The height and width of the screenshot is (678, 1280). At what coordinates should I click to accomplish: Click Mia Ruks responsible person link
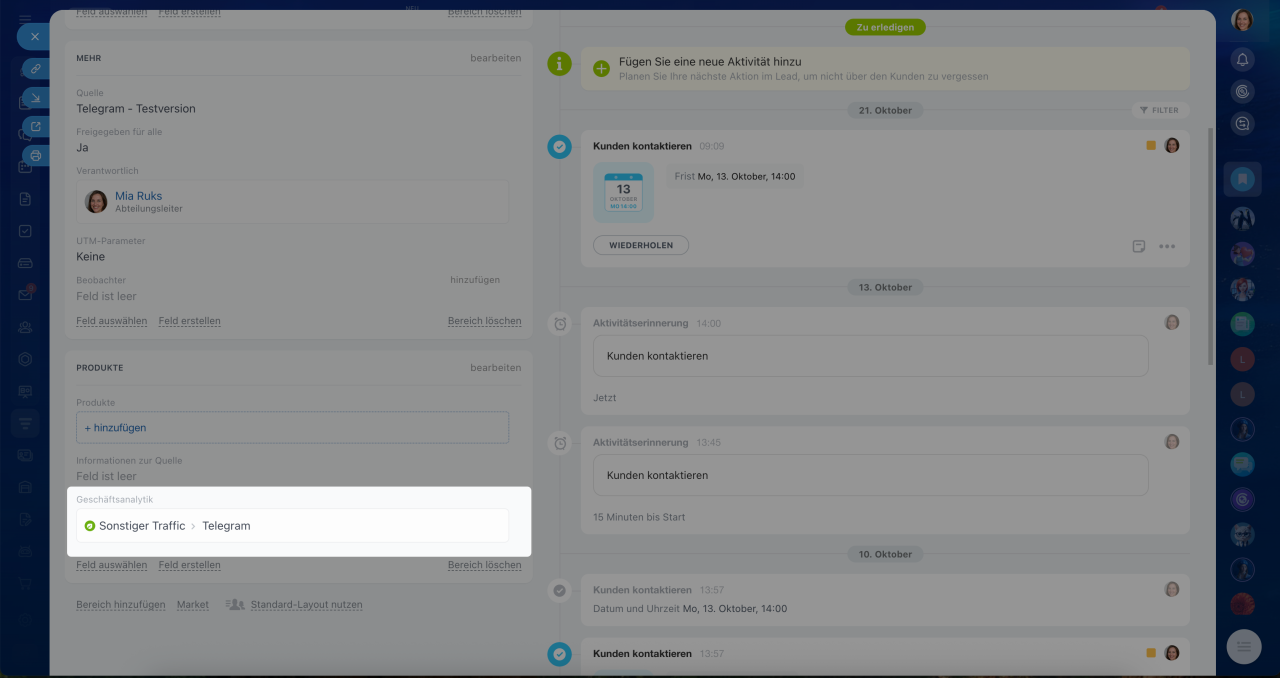(138, 196)
